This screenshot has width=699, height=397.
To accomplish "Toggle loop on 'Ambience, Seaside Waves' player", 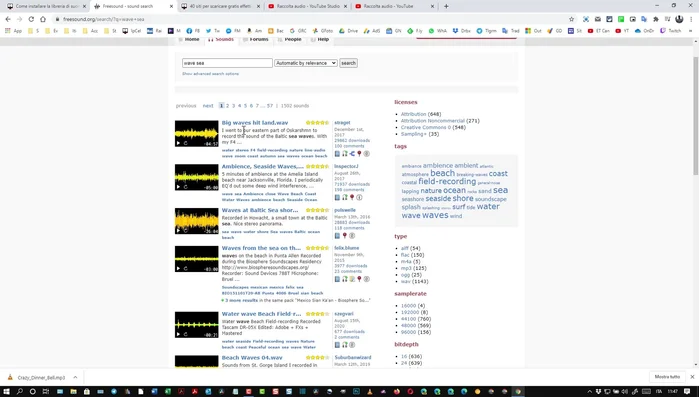I will (x=185, y=187).
